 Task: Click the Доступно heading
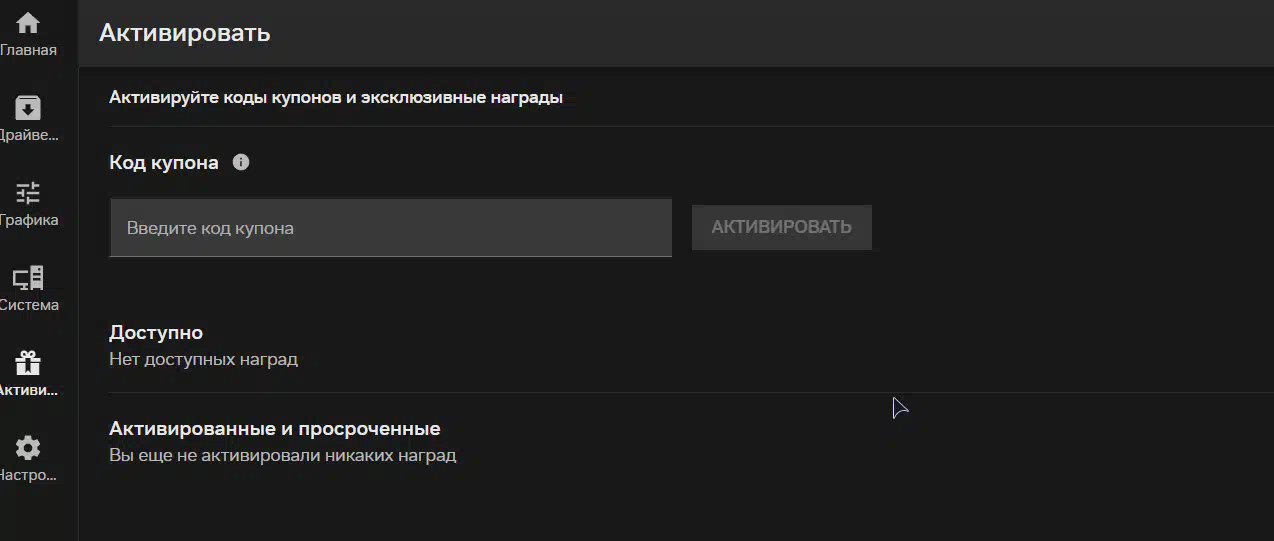click(156, 333)
